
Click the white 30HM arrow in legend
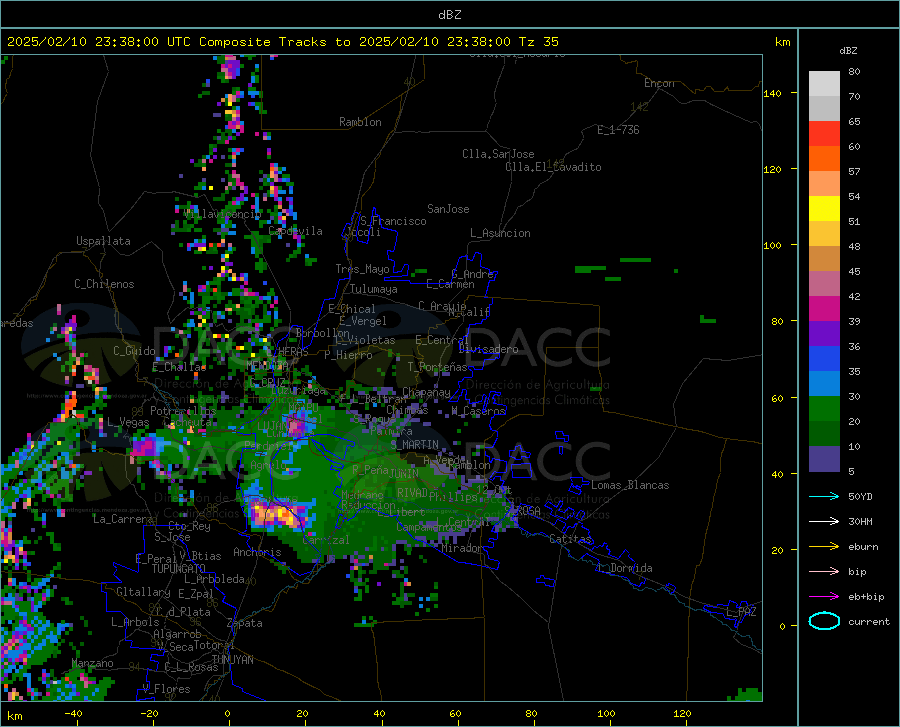click(824, 521)
